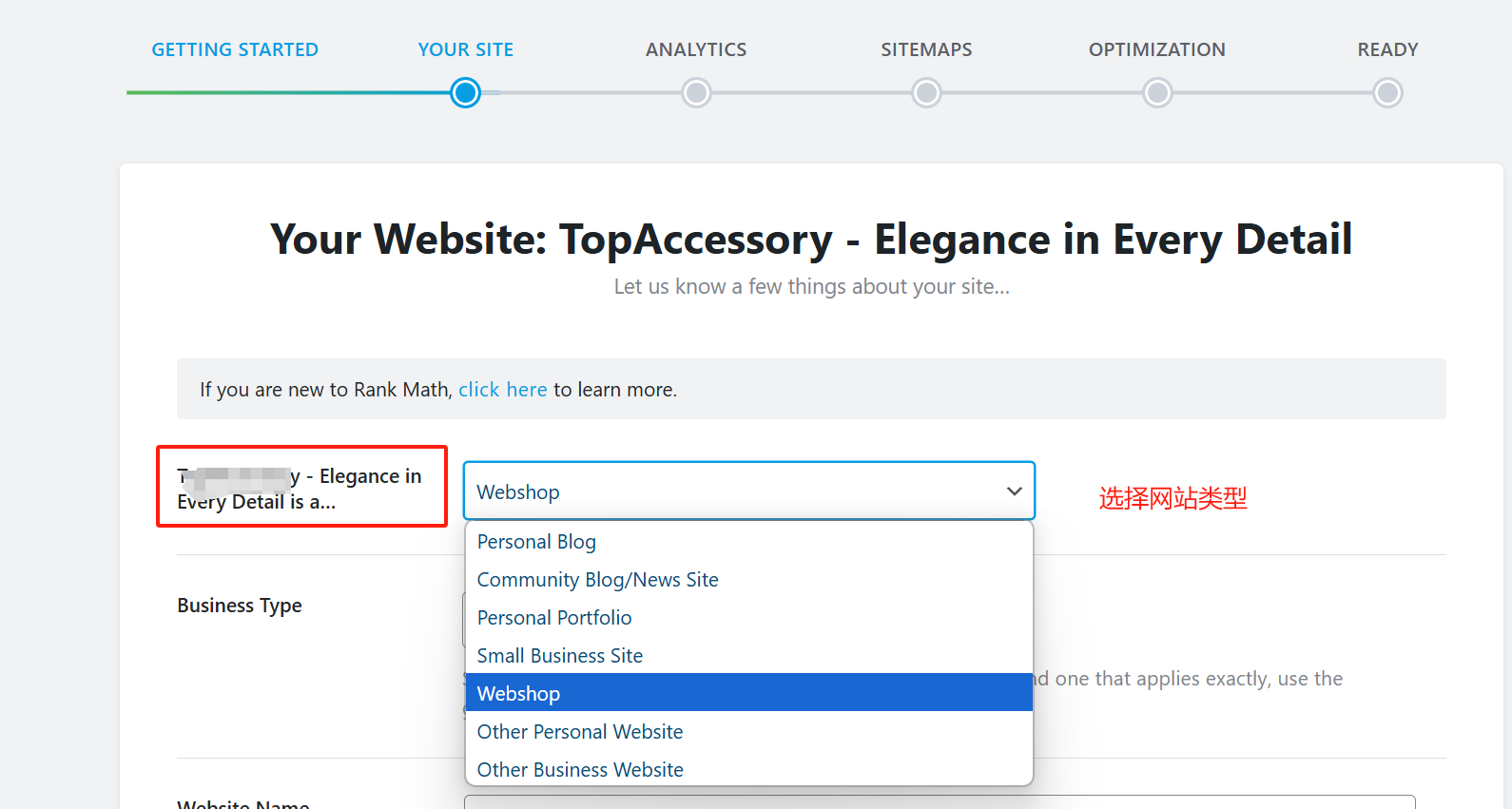Choose Small Business Site option
The height and width of the screenshot is (809, 1512).
560,656
